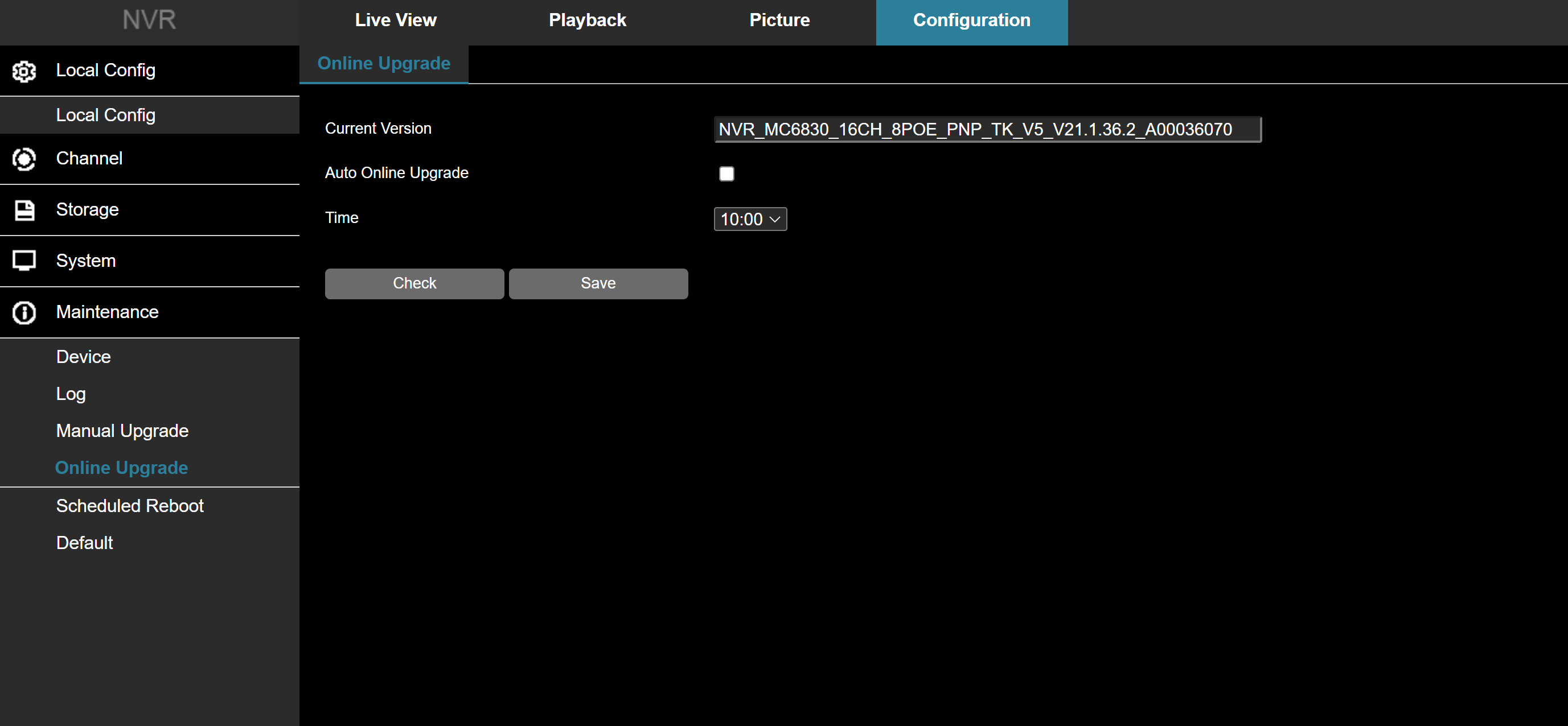Expand the System section
Viewport: 1568px width, 726px height.
click(150, 261)
